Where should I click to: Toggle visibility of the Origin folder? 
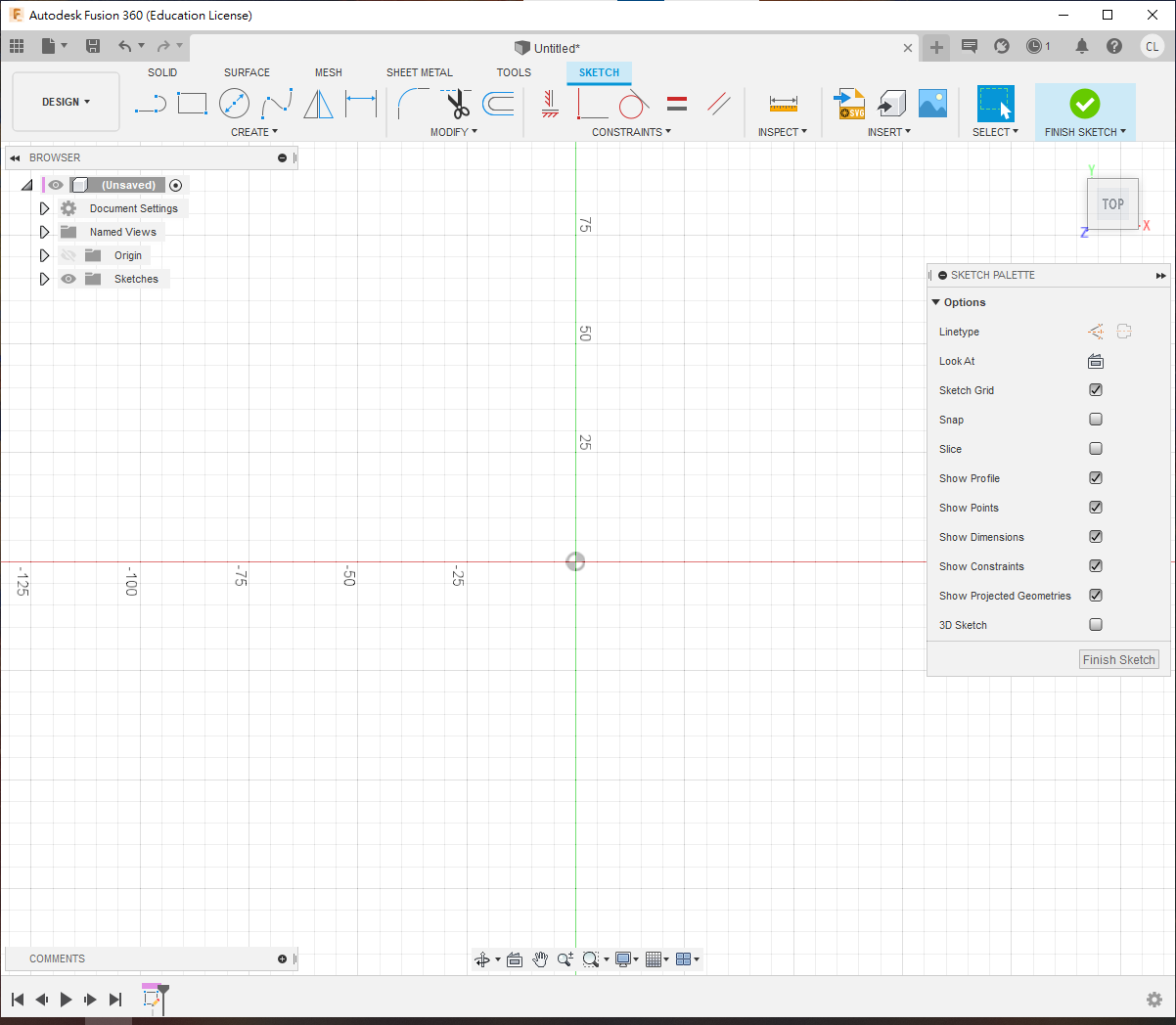click(x=68, y=255)
